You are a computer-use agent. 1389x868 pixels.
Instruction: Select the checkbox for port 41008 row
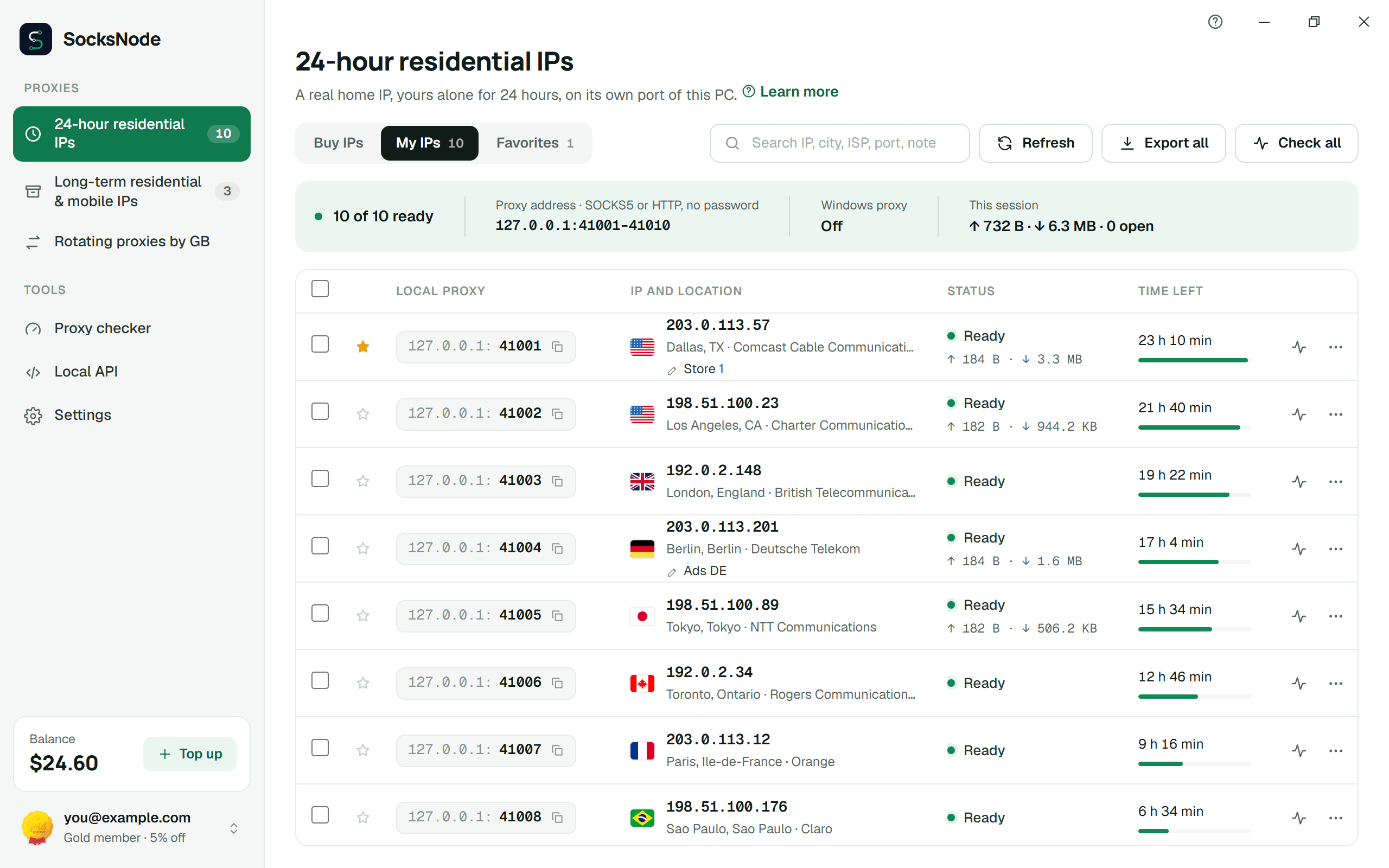pos(320,815)
